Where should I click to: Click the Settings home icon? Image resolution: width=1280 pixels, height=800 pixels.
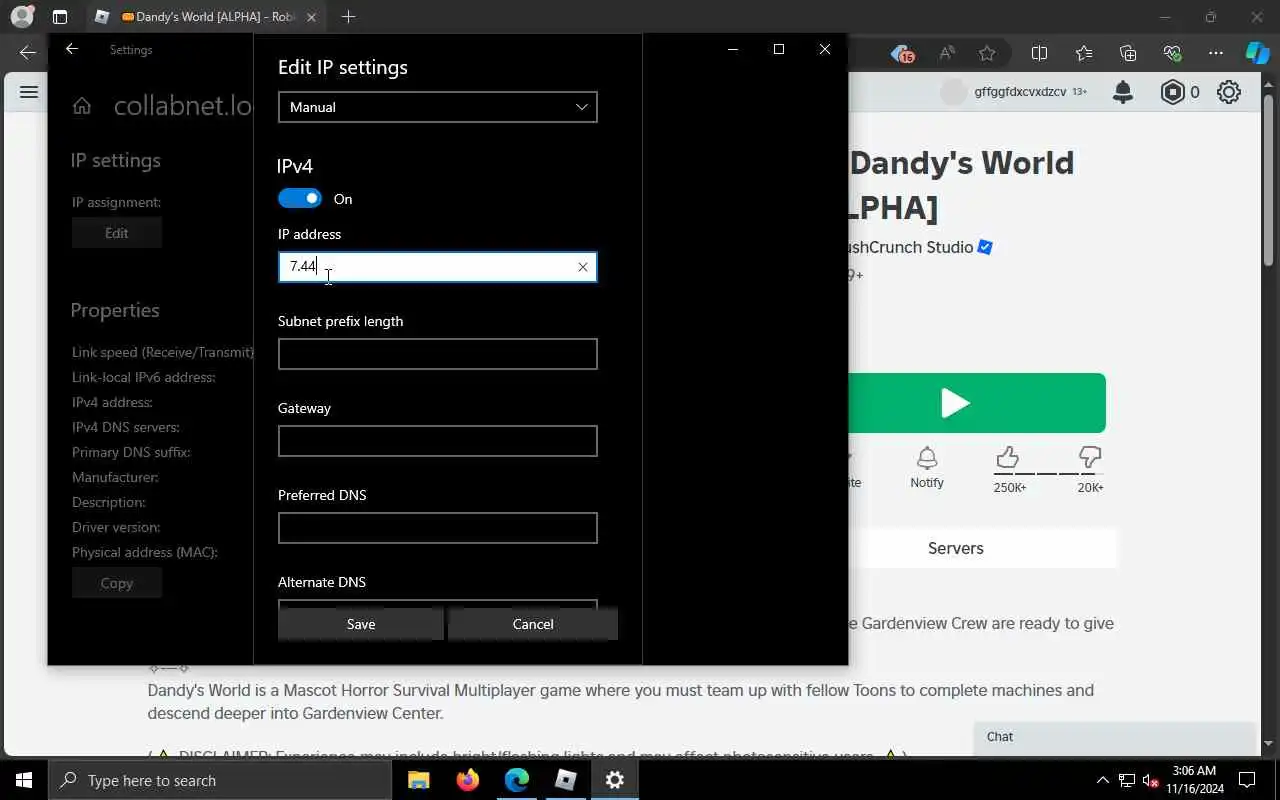(x=82, y=106)
